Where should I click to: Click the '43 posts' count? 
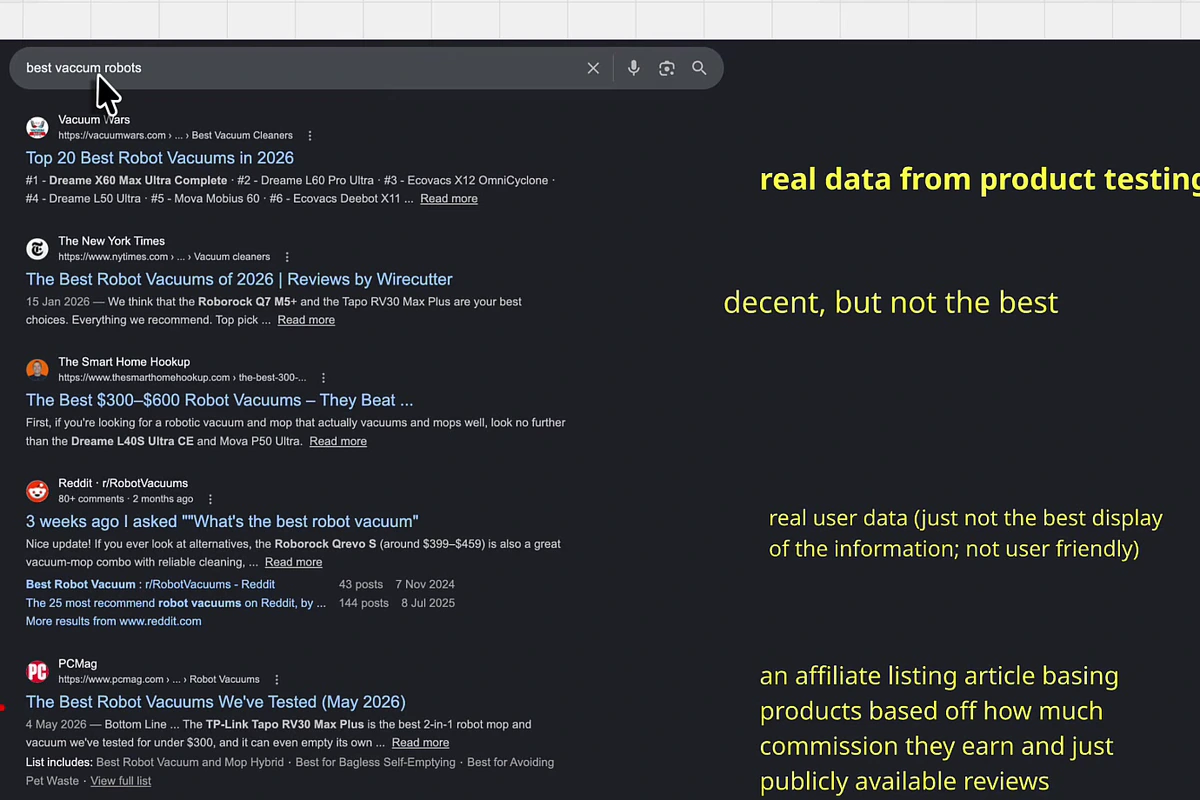pyautogui.click(x=361, y=584)
